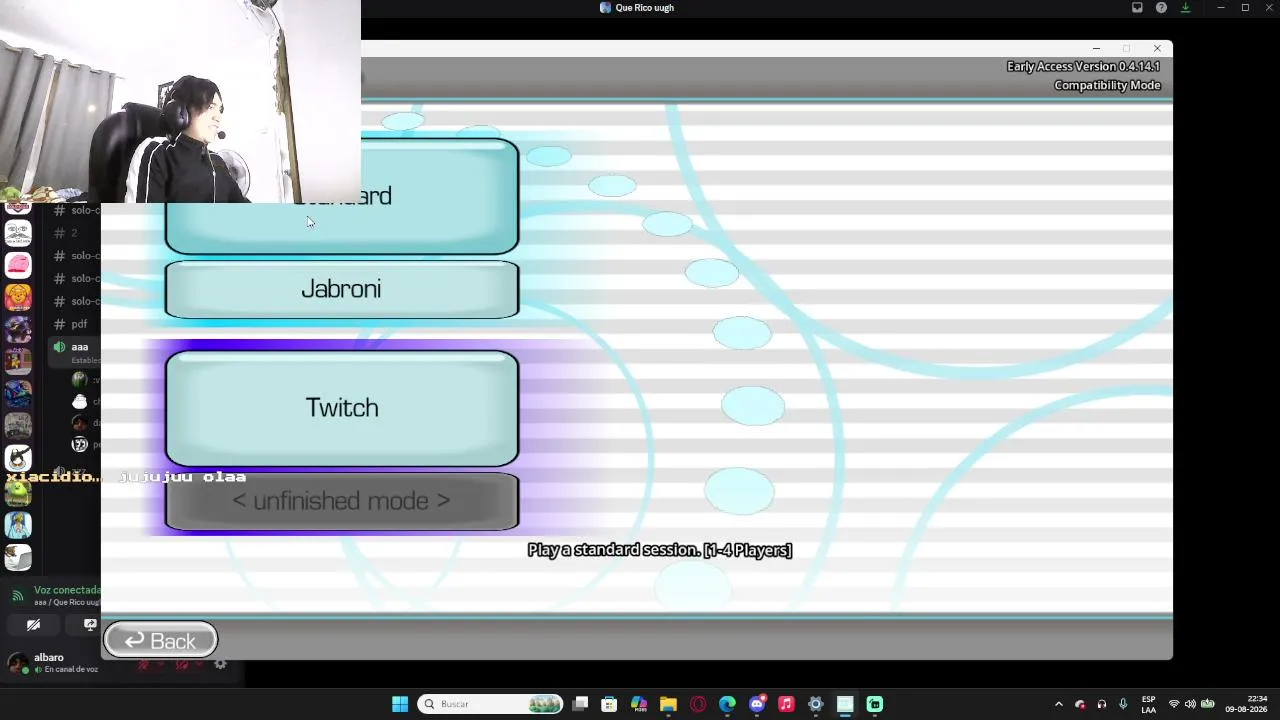This screenshot has width=1280, height=720.
Task: Click the tray microphone icon
Action: 1123,704
